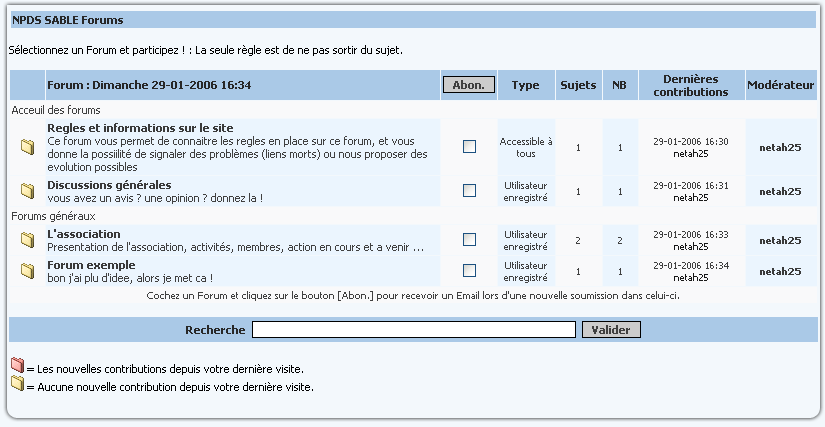This screenshot has width=825, height=427.
Task: Check subscription box for Regles et informations
Action: point(469,147)
